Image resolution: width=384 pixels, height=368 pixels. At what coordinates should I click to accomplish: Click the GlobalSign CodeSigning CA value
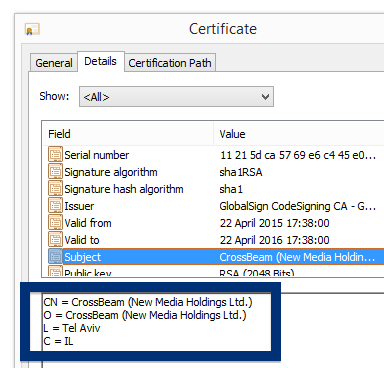click(298, 206)
